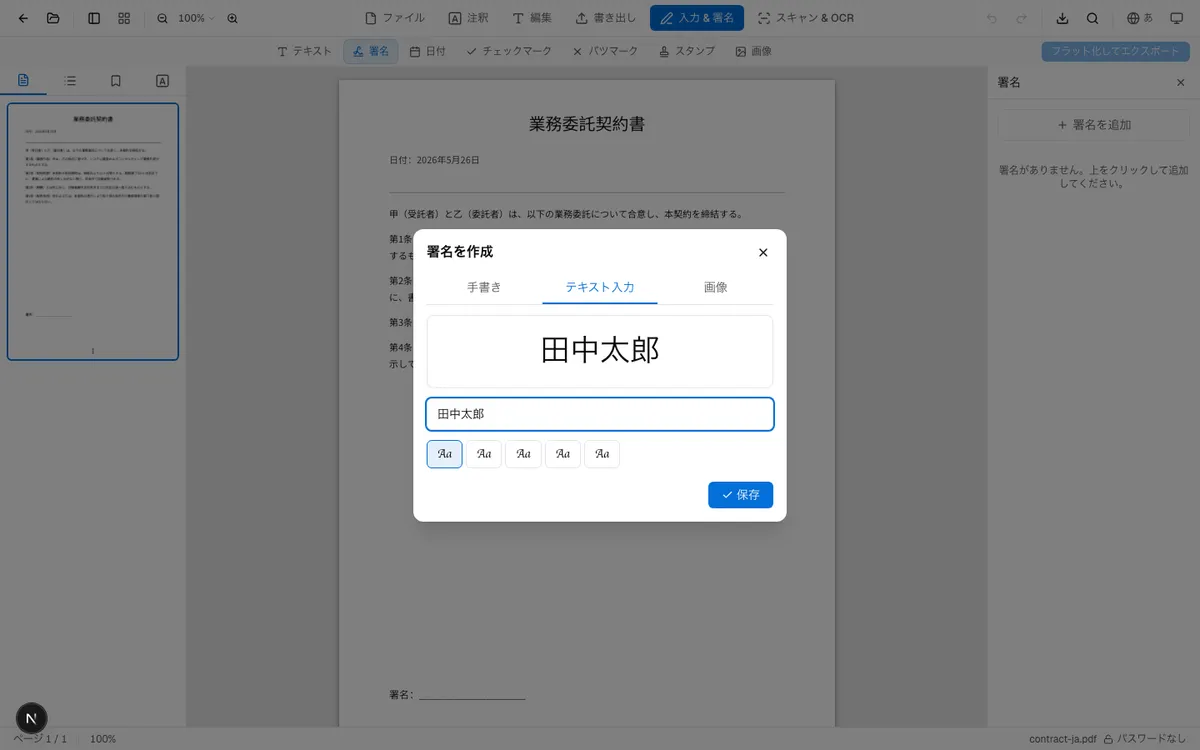Click the 保存 button
This screenshot has width=1200, height=750.
[741, 495]
